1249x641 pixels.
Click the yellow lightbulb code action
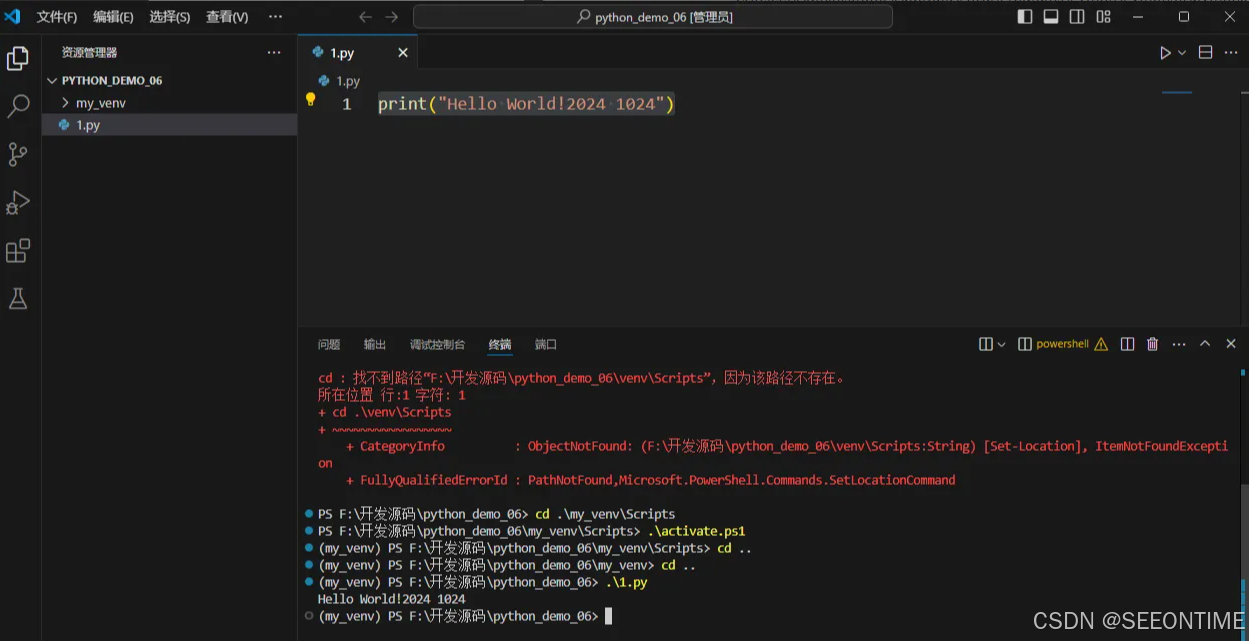tap(310, 99)
